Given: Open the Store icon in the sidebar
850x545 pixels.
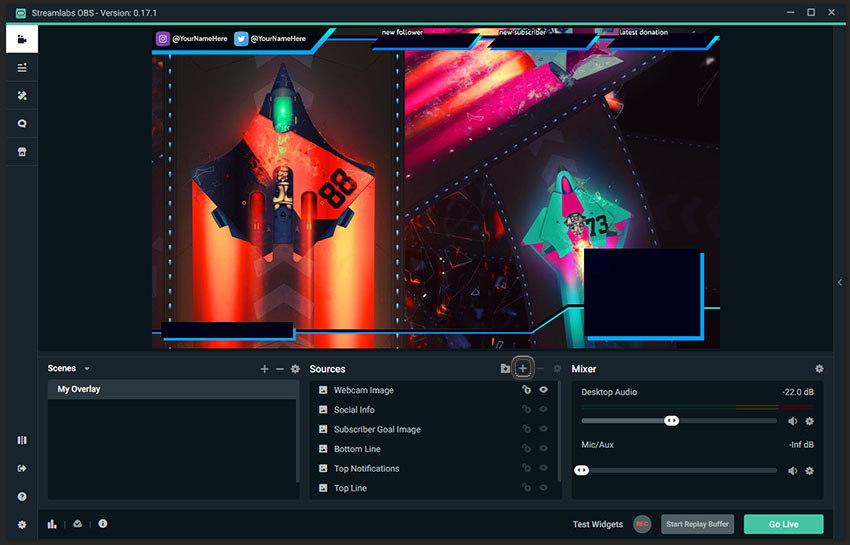Looking at the screenshot, I should 22,152.
